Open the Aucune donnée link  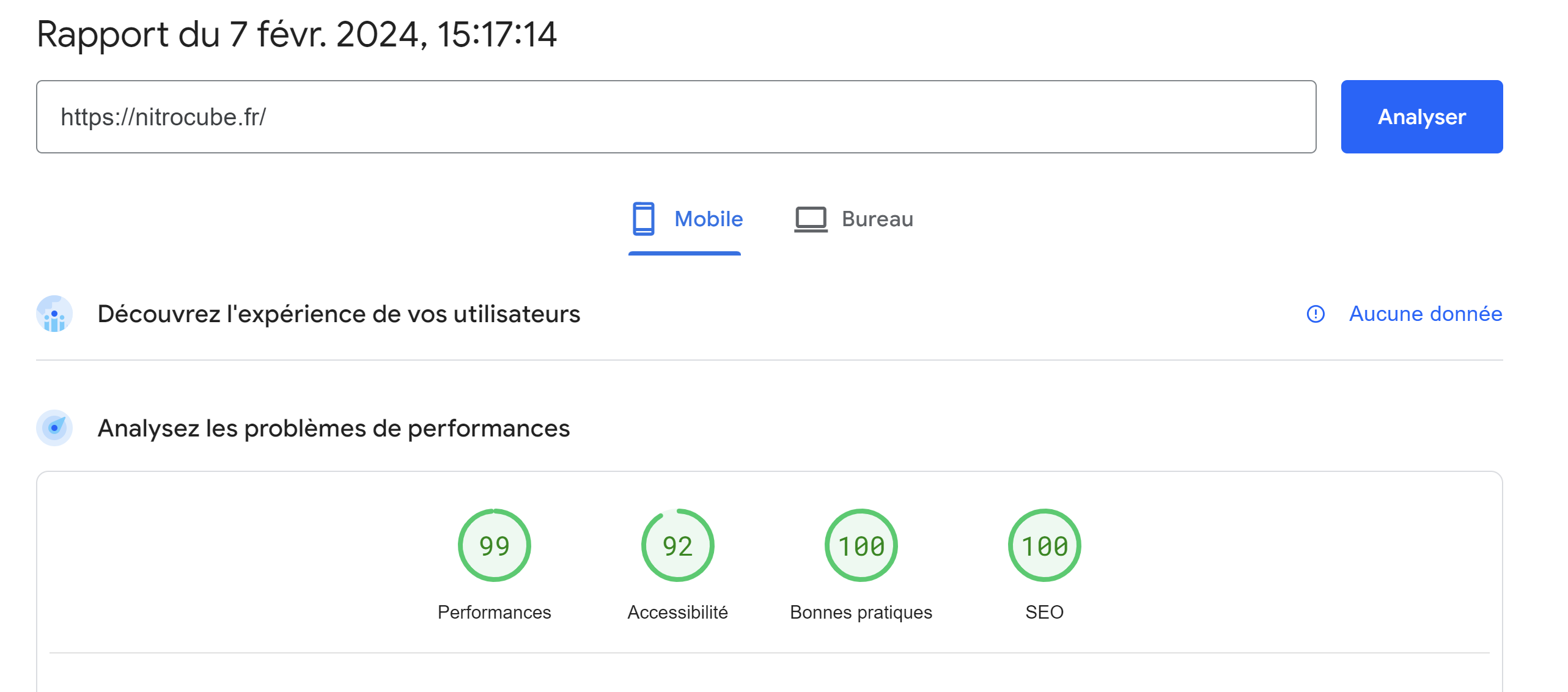[1425, 314]
